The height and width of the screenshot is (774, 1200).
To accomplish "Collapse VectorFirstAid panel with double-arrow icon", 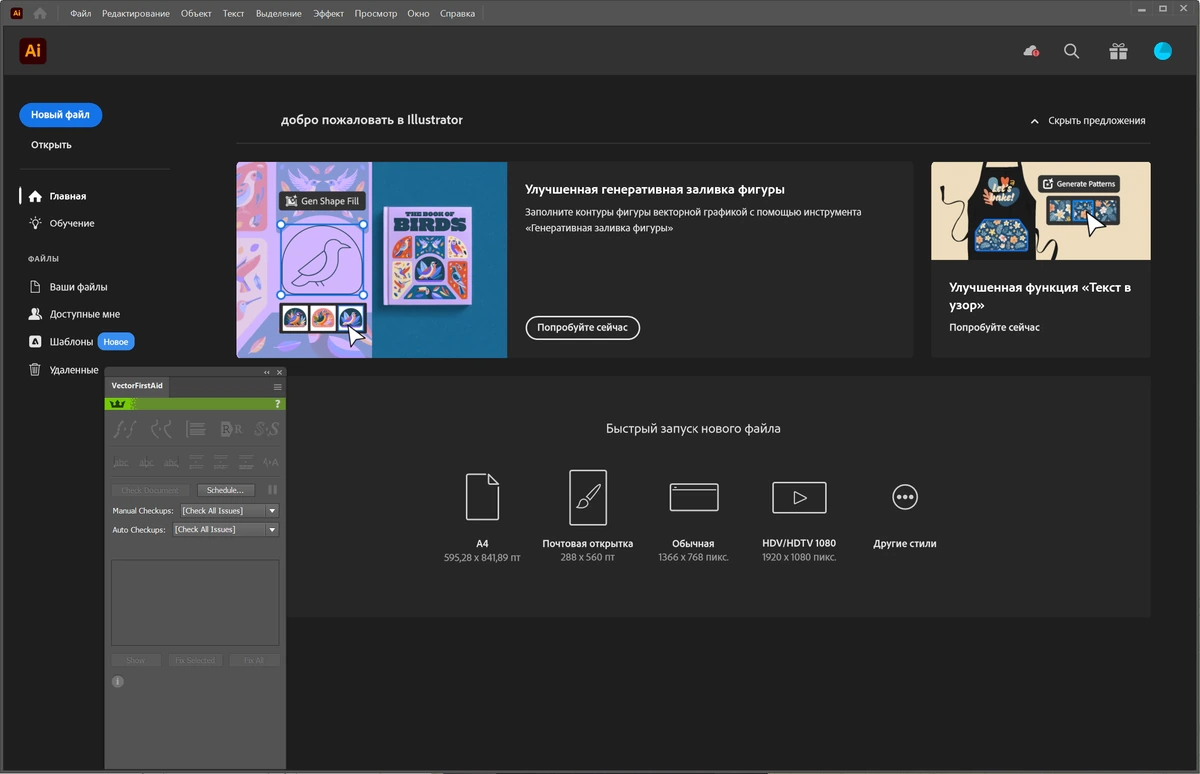I will tap(267, 372).
